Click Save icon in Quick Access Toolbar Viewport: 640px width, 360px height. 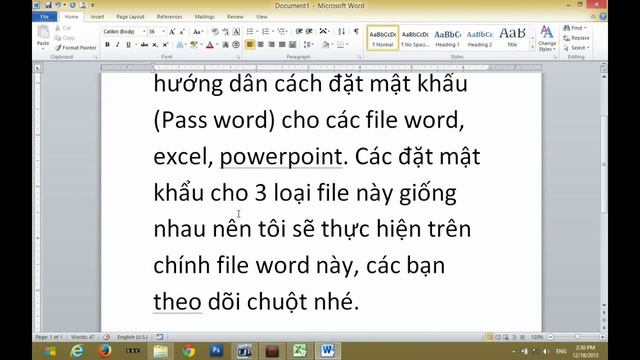(48, 5)
